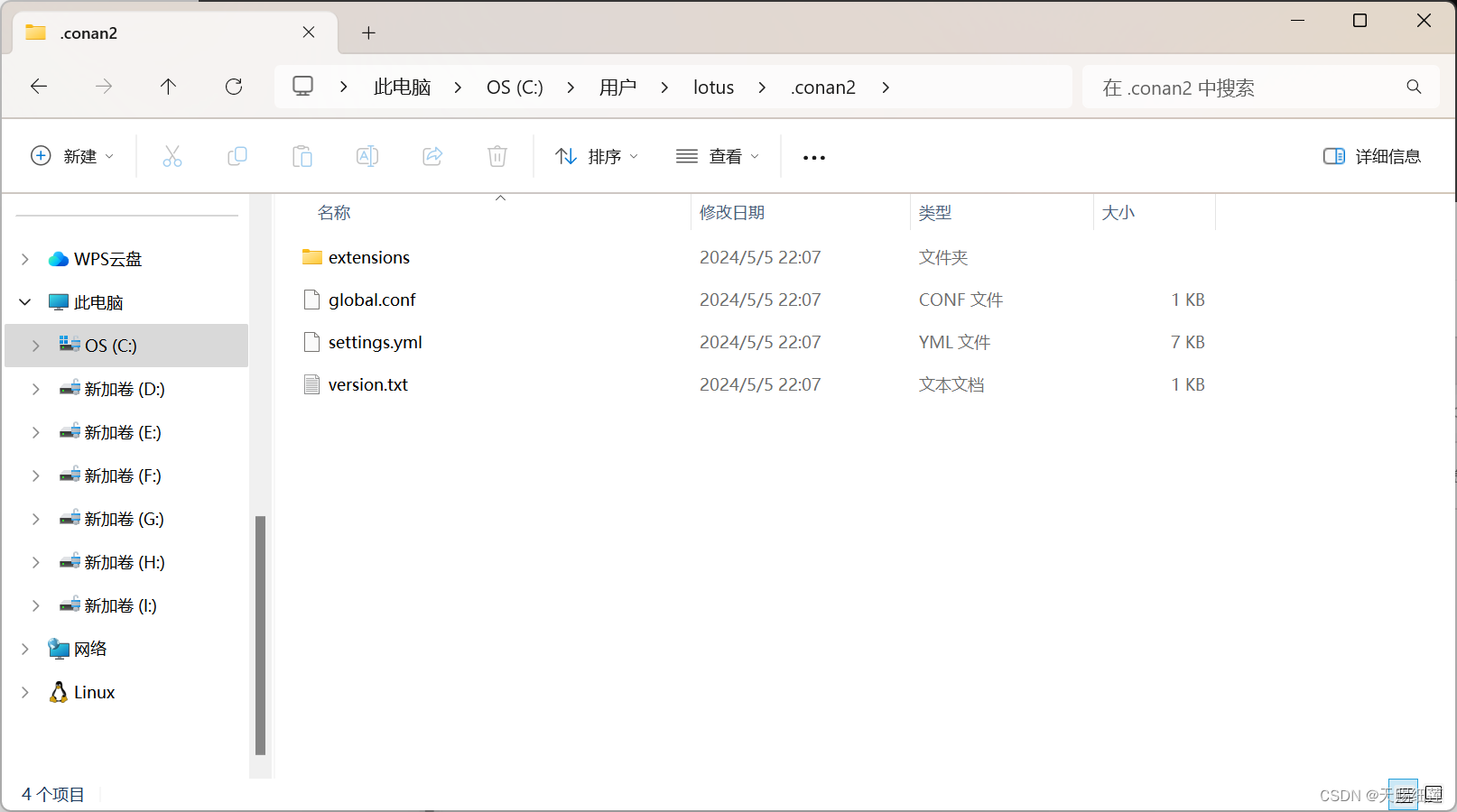Toggle the 详细信息 details pane
Screen dimensions: 1457x812
click(x=1372, y=156)
